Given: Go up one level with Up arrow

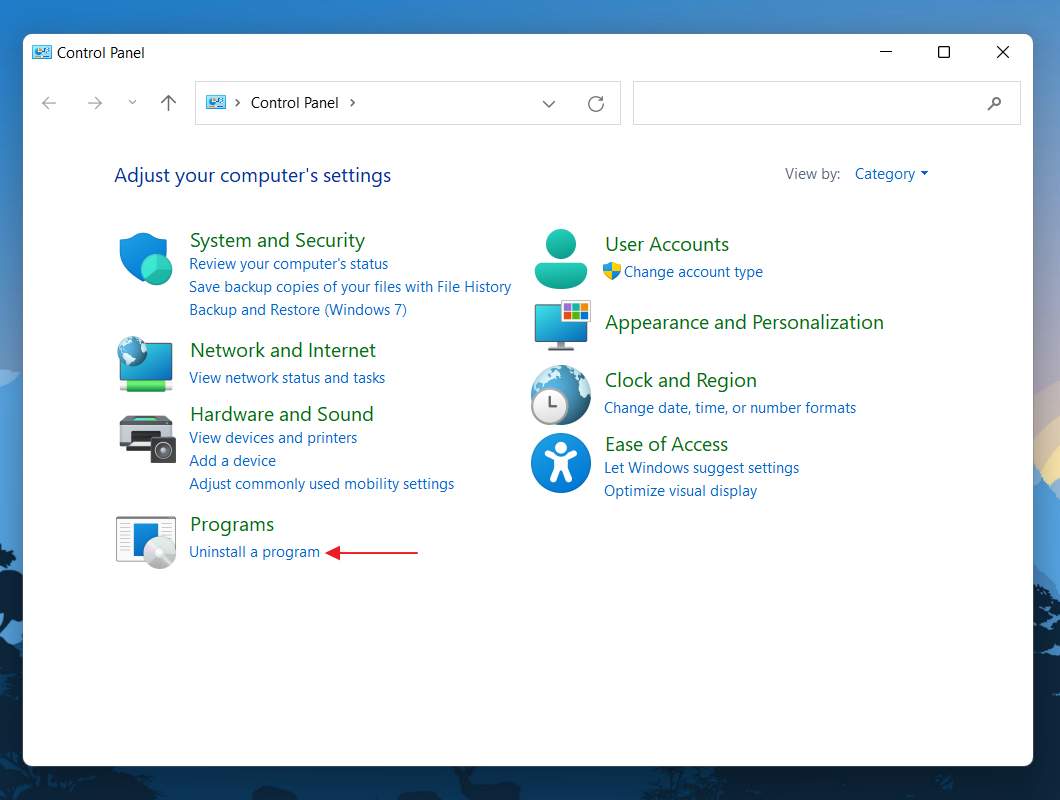Looking at the screenshot, I should pos(168,103).
